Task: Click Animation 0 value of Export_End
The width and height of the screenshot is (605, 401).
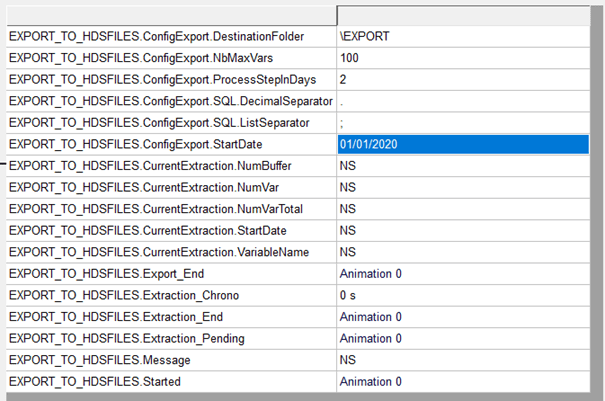Action: coord(370,274)
